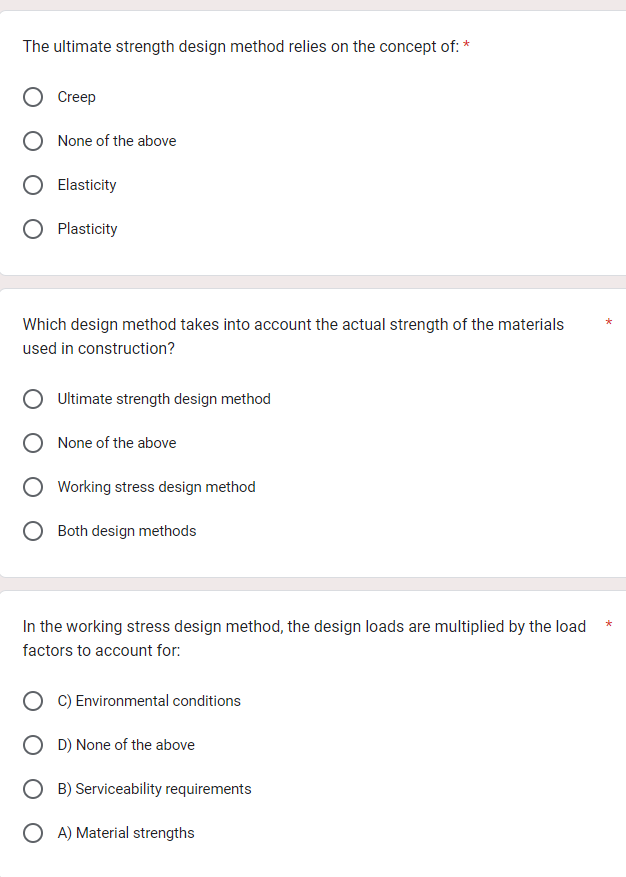Choose the Elasticity answer option

(x=33, y=185)
